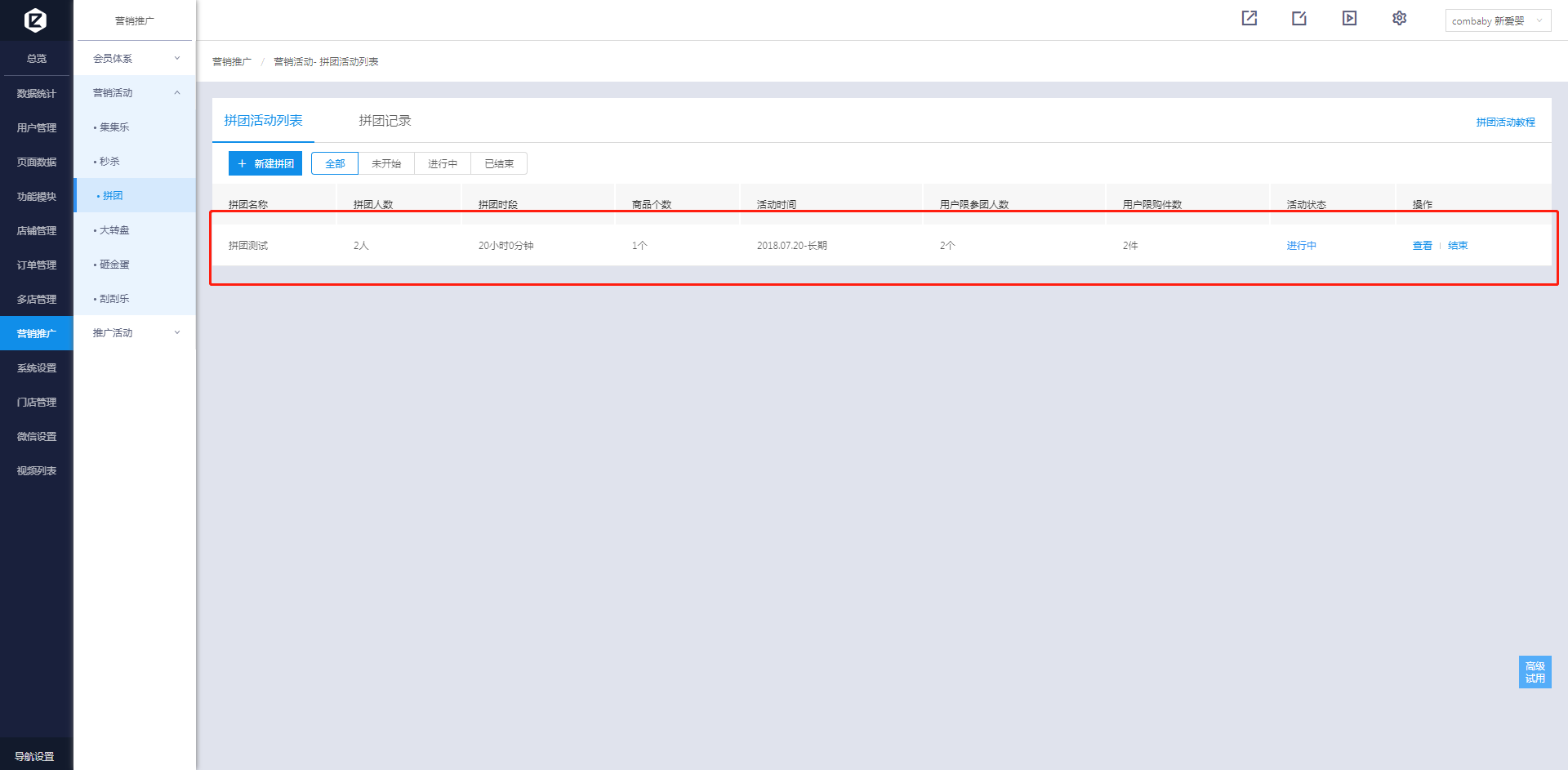Filter list by 未开始 status
The height and width of the screenshot is (770, 1568).
tap(386, 164)
